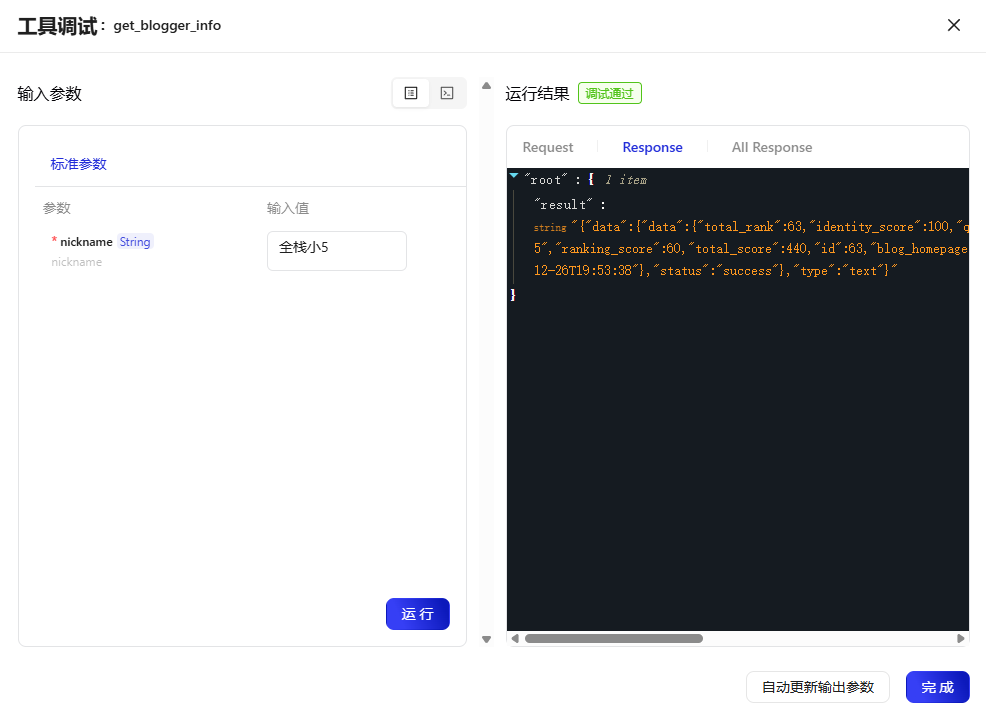Screen dimensions: 986x711
Task: Click JSON line containing "ranking_score":60
Action: 751,248
